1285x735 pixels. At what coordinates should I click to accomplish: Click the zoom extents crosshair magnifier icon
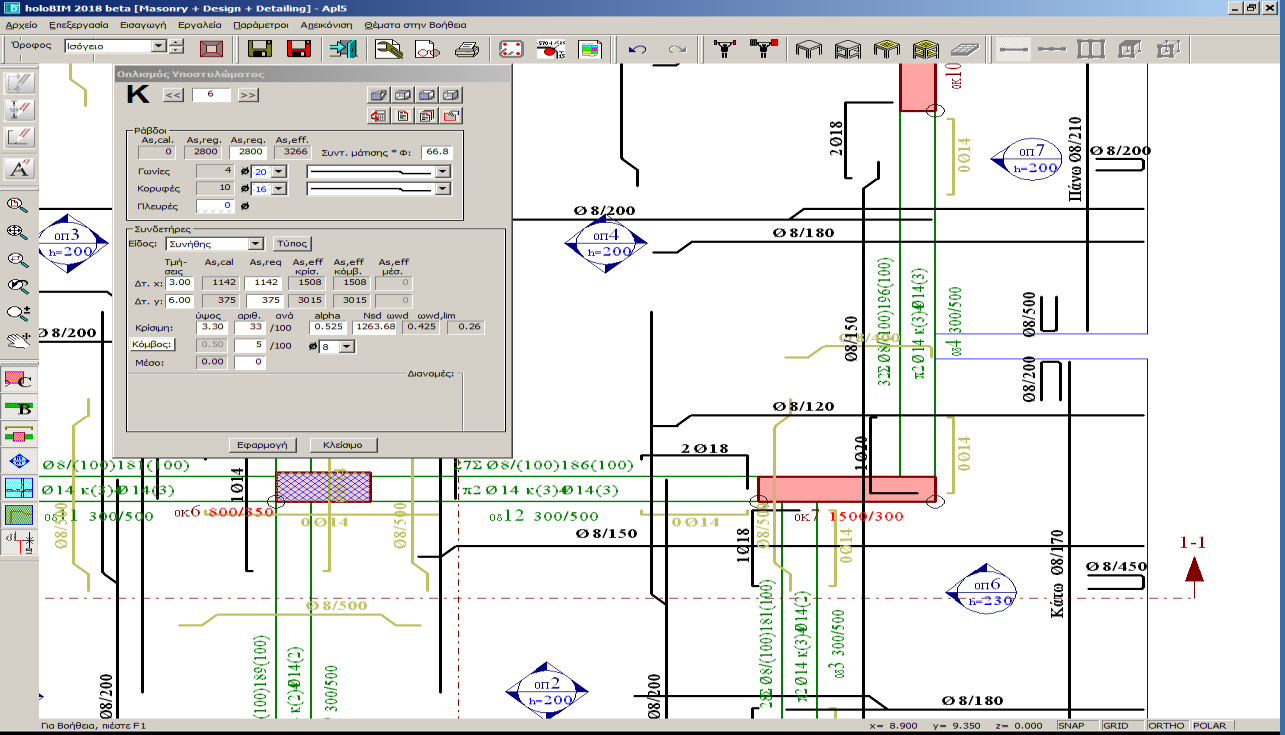[x=18, y=232]
